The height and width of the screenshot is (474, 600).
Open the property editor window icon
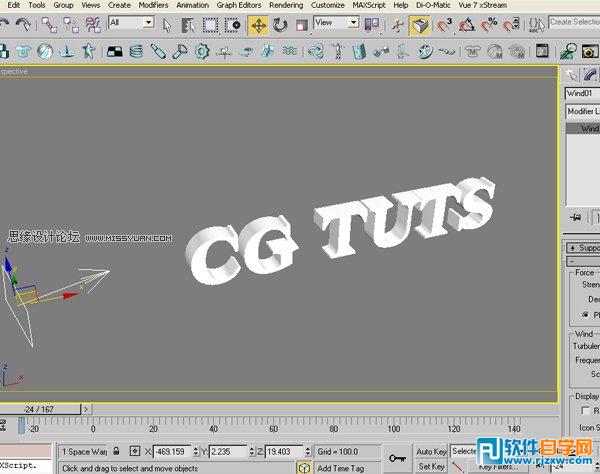[542, 51]
